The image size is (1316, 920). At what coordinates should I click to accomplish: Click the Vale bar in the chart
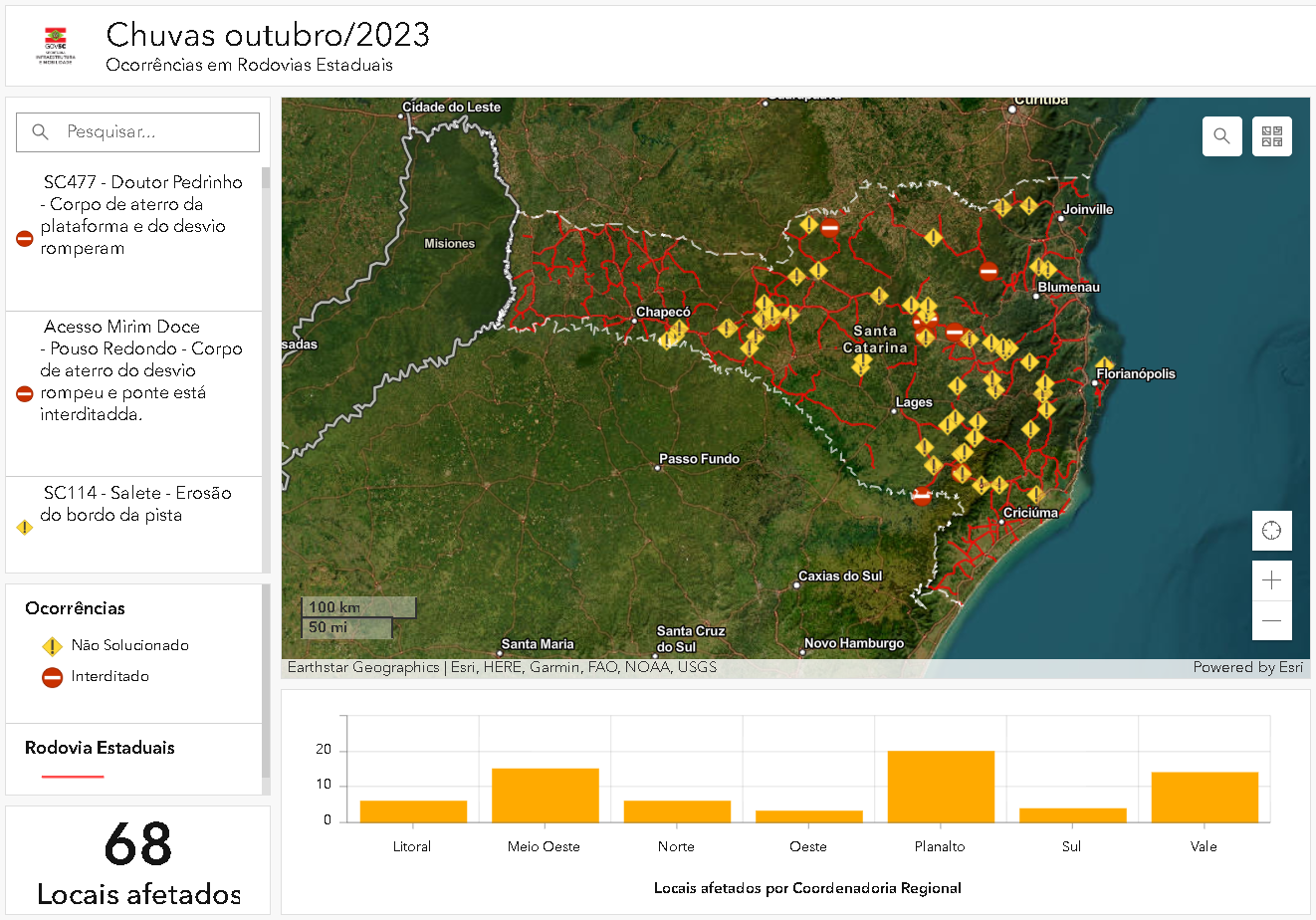pos(1205,798)
